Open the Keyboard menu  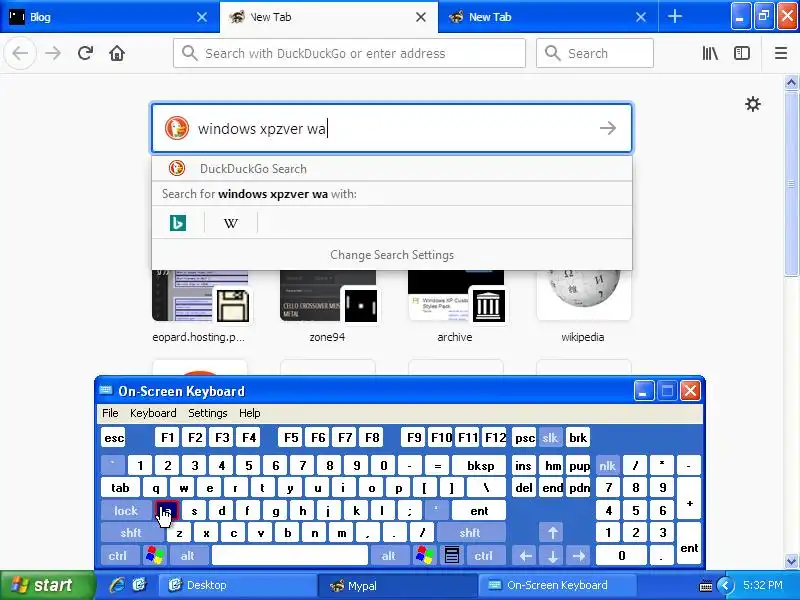coord(153,413)
